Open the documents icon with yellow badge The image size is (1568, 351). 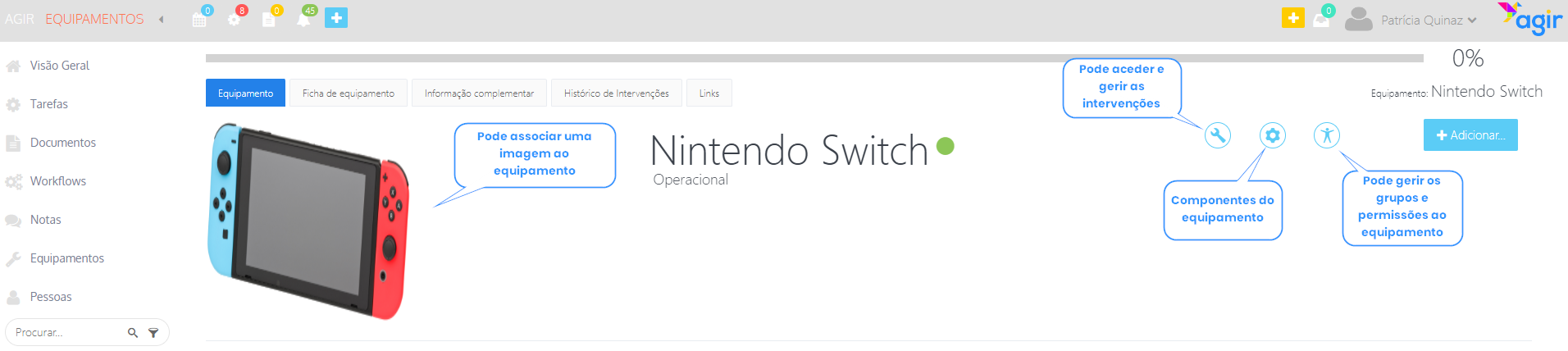pos(268,19)
